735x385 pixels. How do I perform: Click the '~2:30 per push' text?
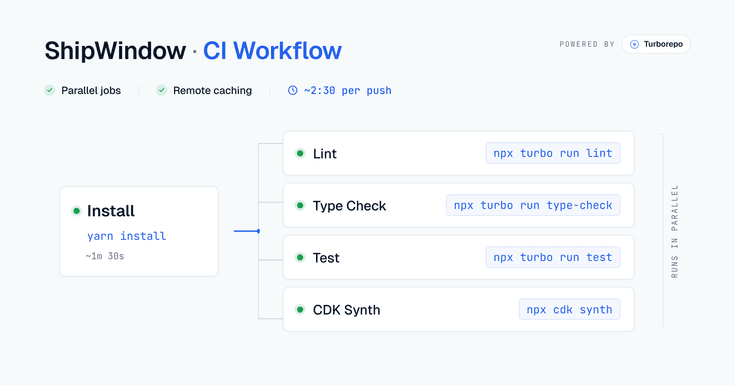[347, 91]
